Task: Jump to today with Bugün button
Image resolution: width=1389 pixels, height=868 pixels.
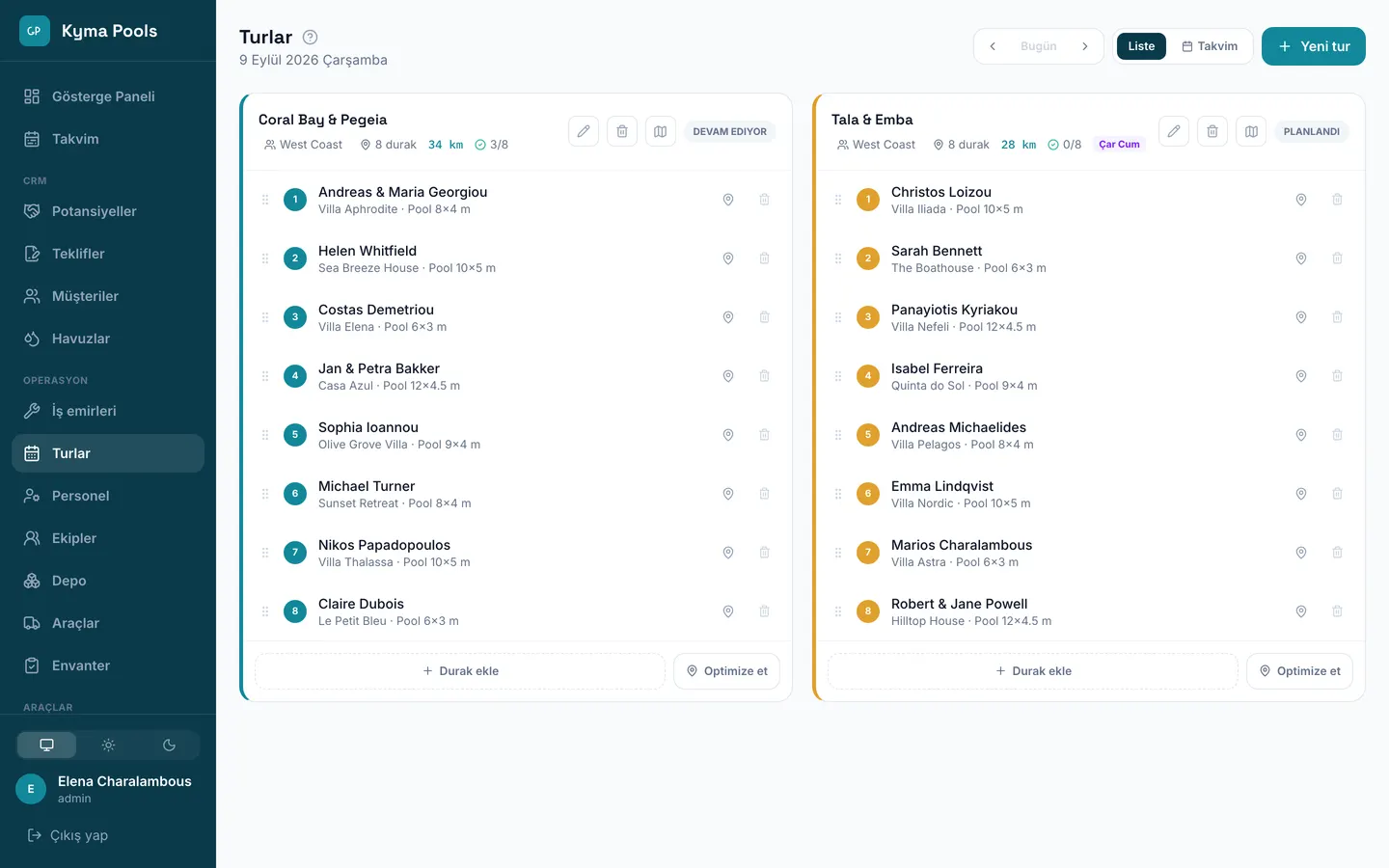Action: tap(1039, 46)
